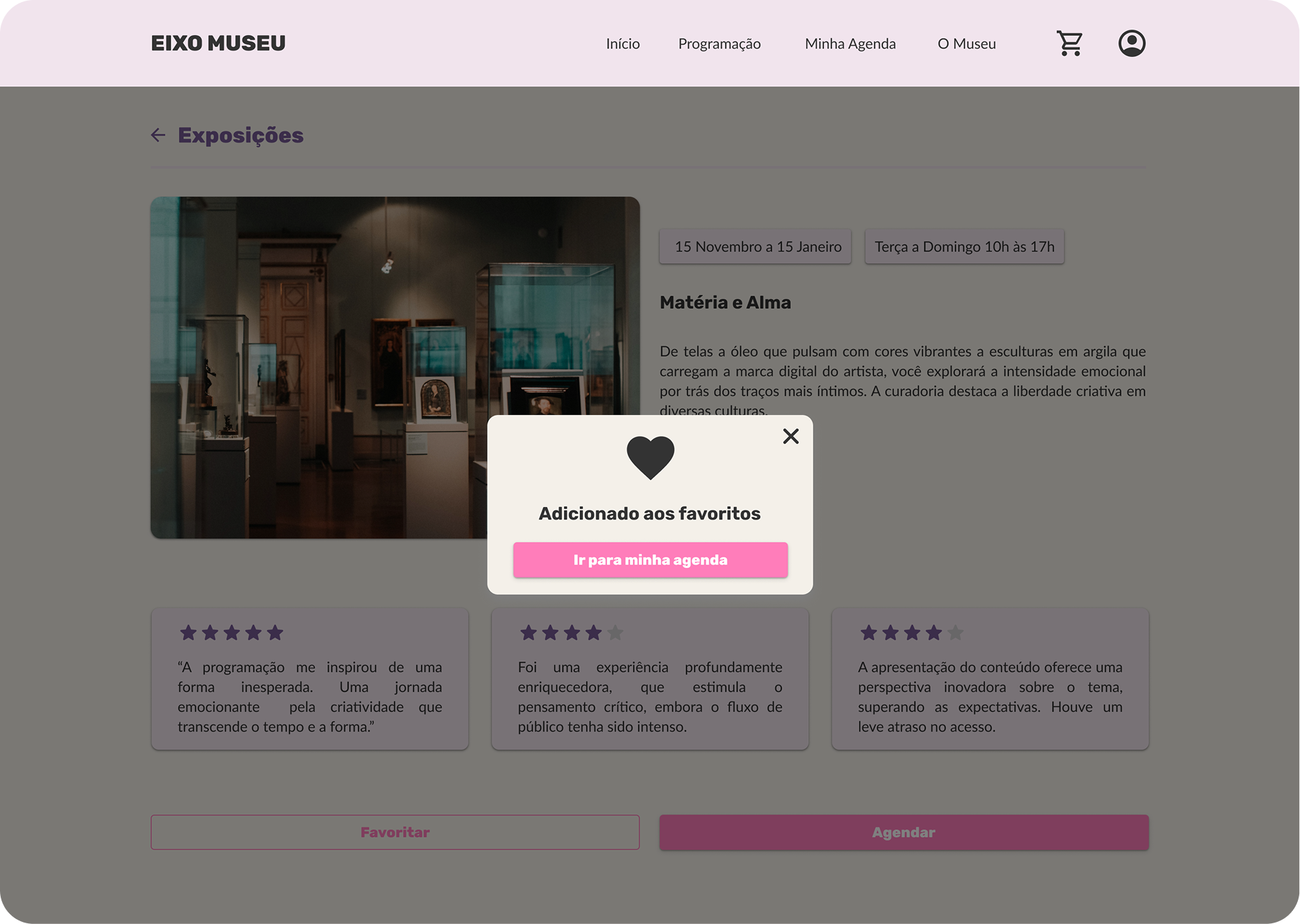The height and width of the screenshot is (924, 1300).
Task: Click the heart icon in the popup
Action: pos(650,458)
